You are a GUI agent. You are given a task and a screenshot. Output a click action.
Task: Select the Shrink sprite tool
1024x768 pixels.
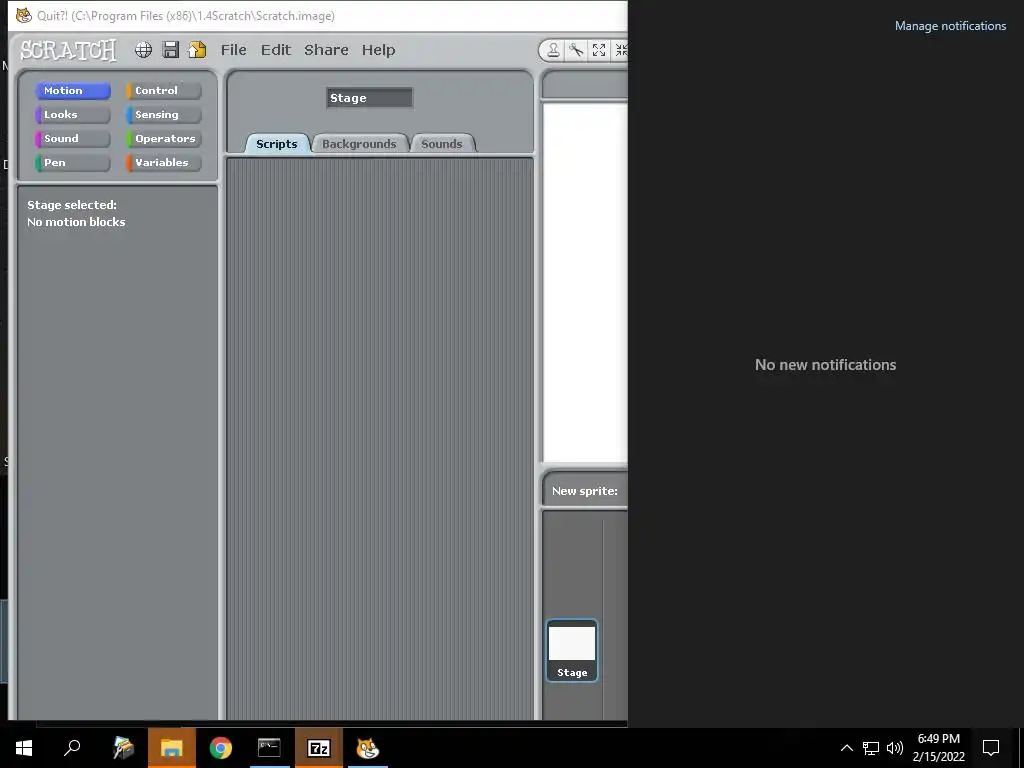point(621,50)
